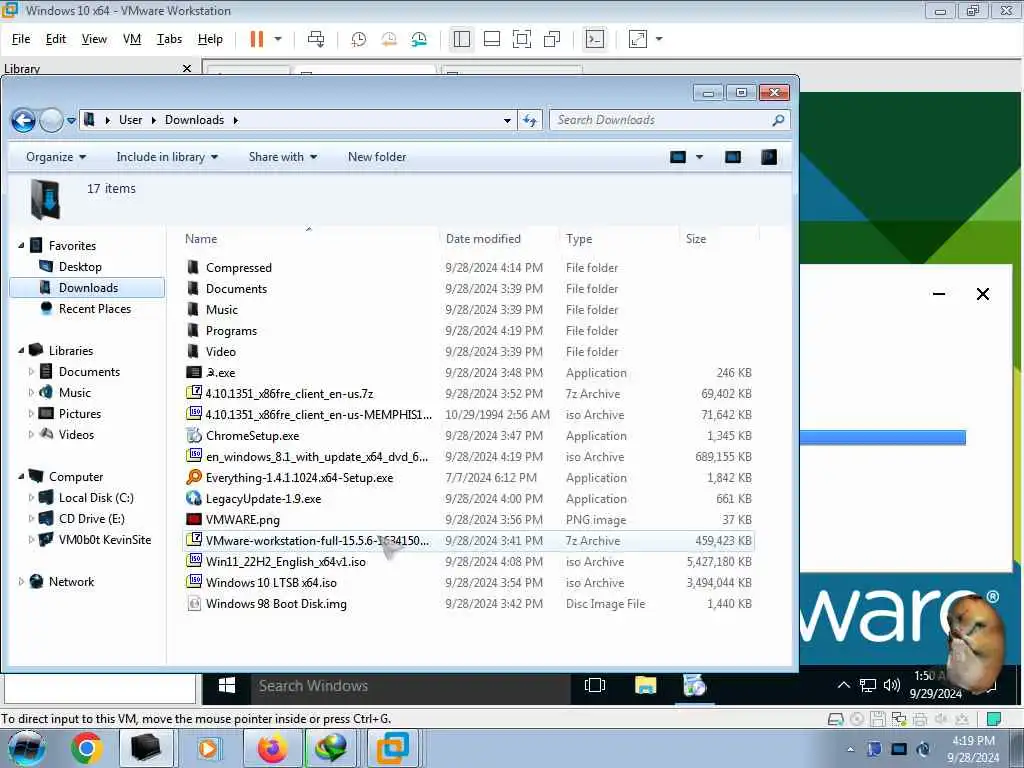Image resolution: width=1024 pixels, height=768 pixels.
Task: Refresh the Downloads folder address bar
Action: coord(530,120)
